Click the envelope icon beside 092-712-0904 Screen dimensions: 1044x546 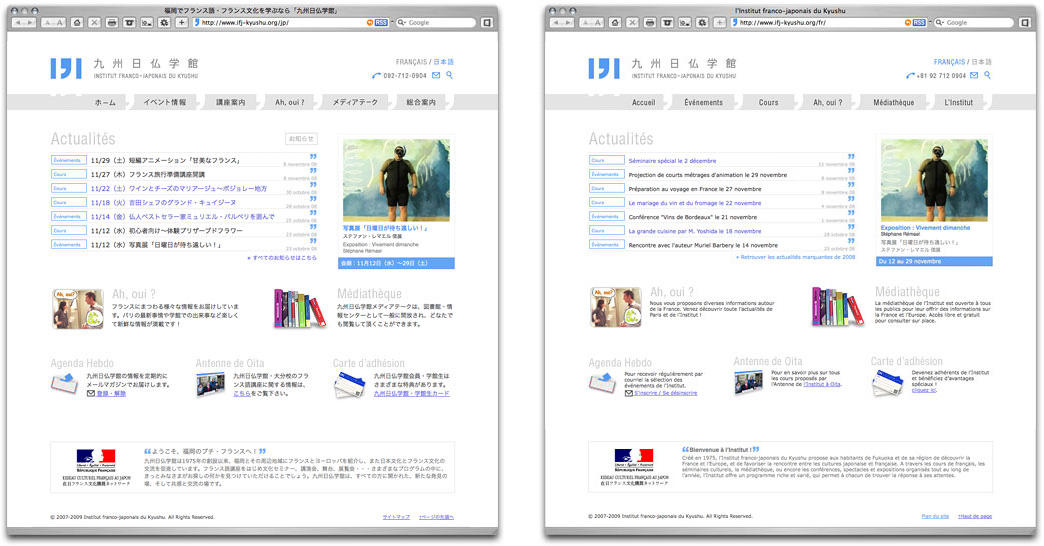pyautogui.click(x=437, y=76)
